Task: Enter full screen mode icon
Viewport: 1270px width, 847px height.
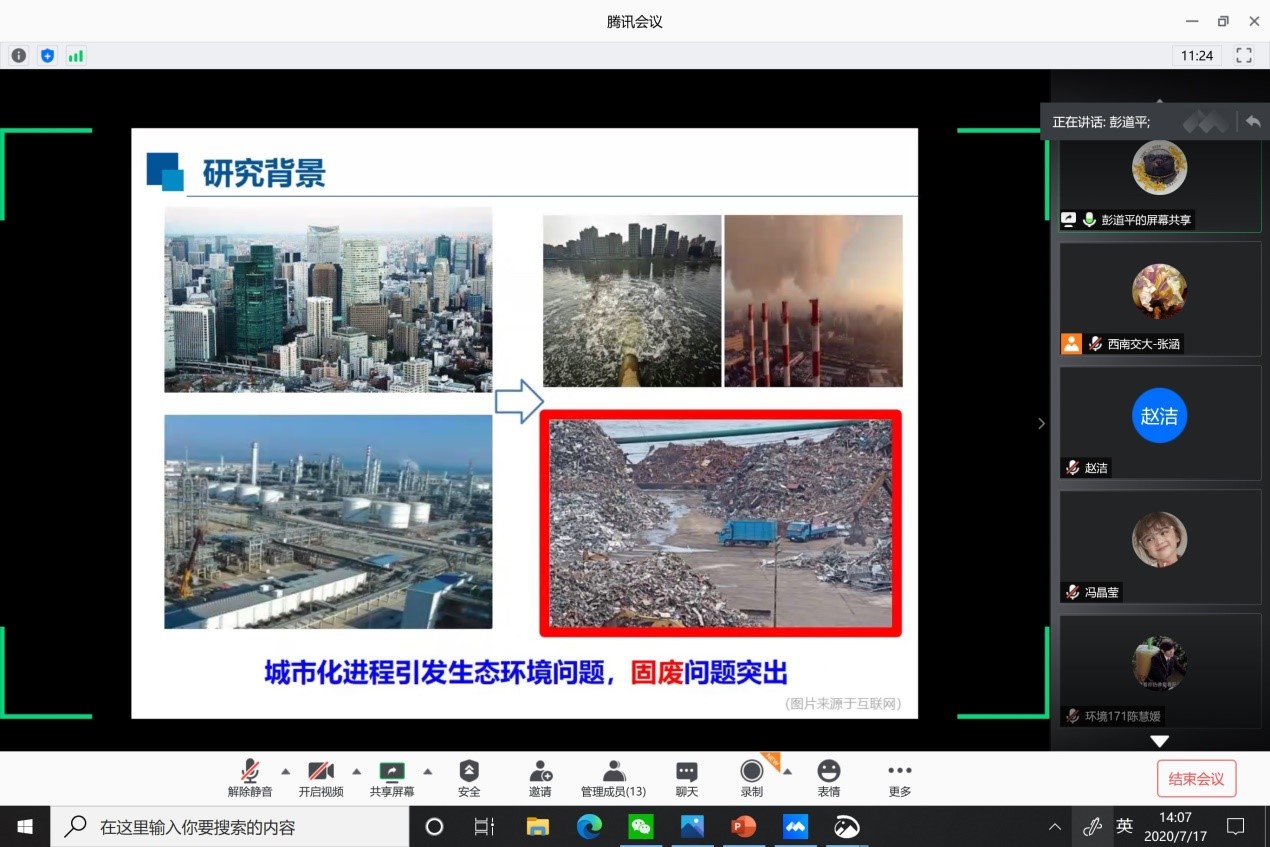Action: pos(1244,56)
